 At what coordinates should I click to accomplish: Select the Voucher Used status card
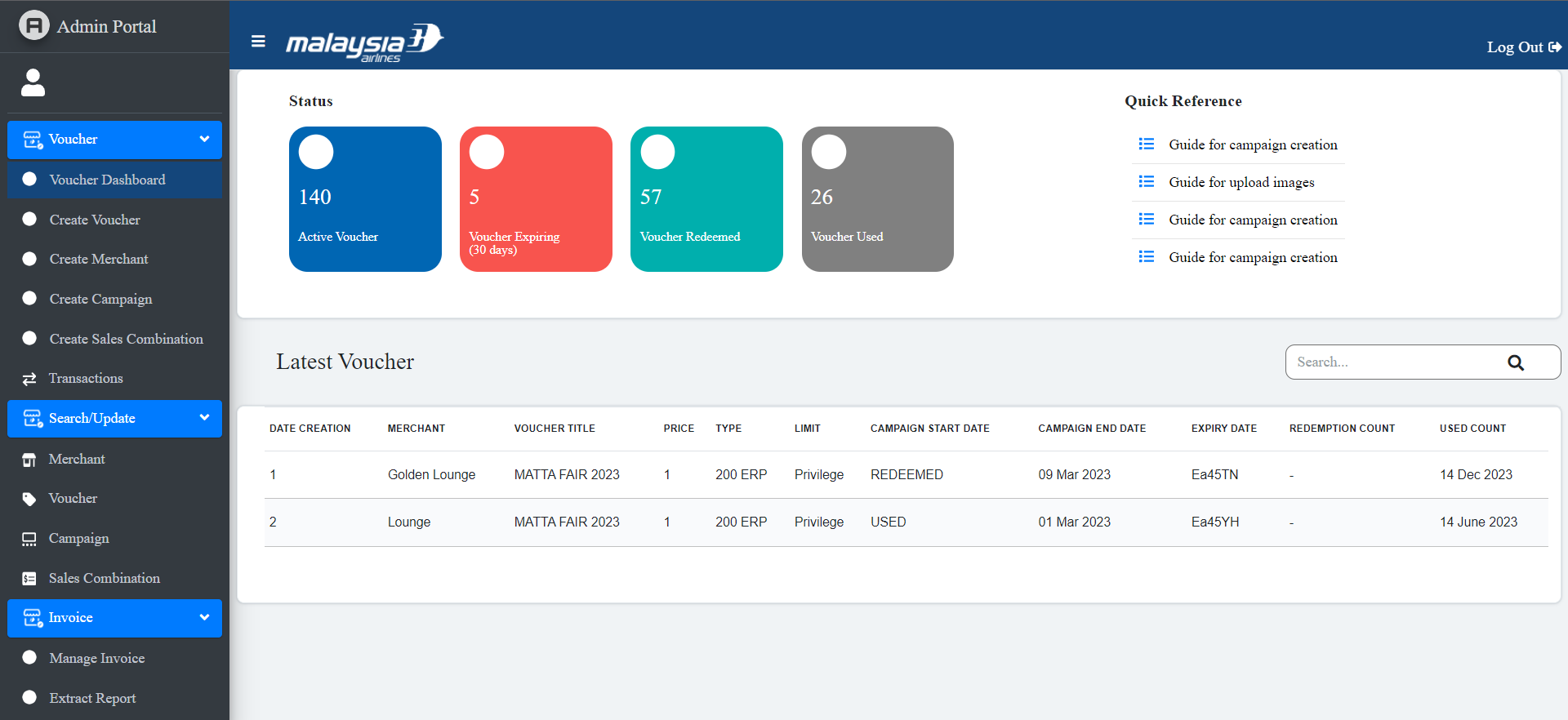click(x=878, y=199)
